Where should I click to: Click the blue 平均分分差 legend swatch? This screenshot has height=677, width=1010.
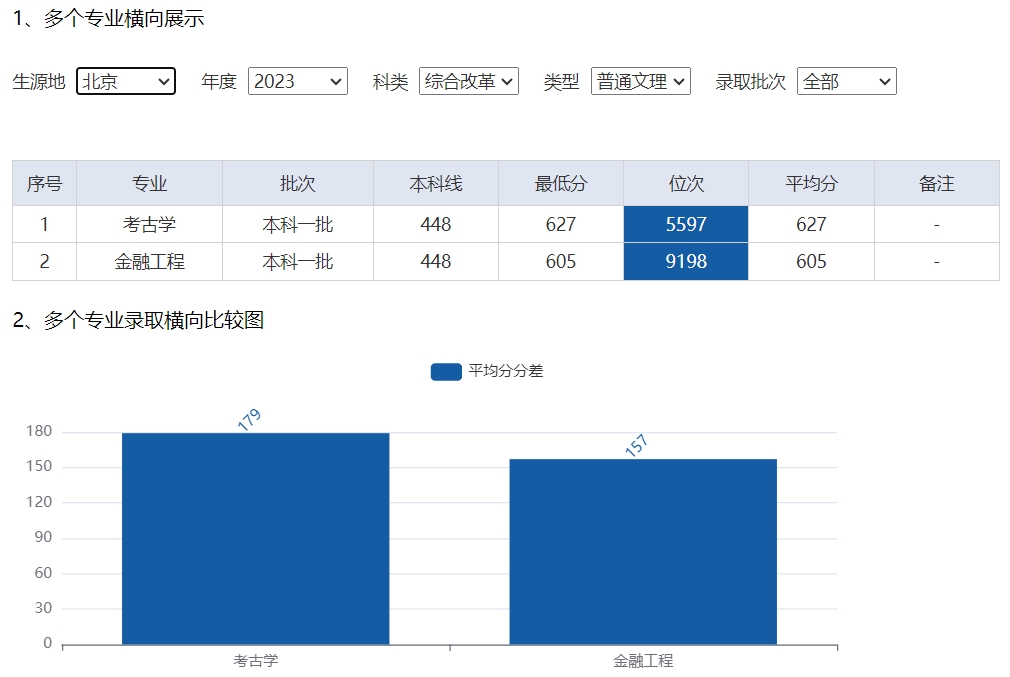[446, 372]
